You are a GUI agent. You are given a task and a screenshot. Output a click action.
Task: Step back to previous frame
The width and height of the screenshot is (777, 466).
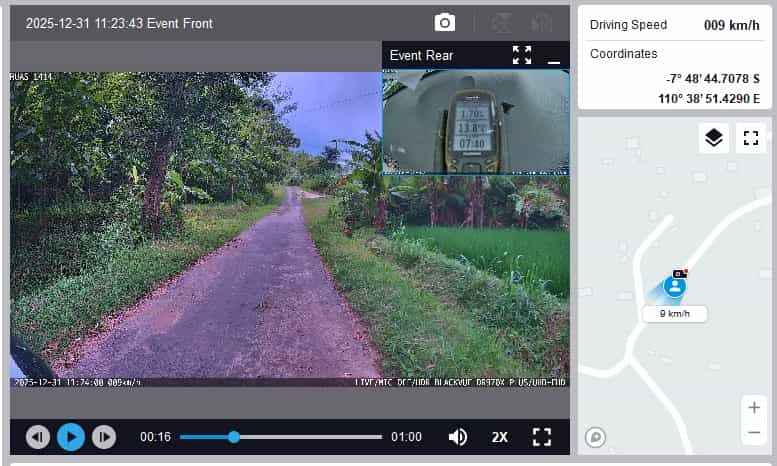(x=38, y=437)
